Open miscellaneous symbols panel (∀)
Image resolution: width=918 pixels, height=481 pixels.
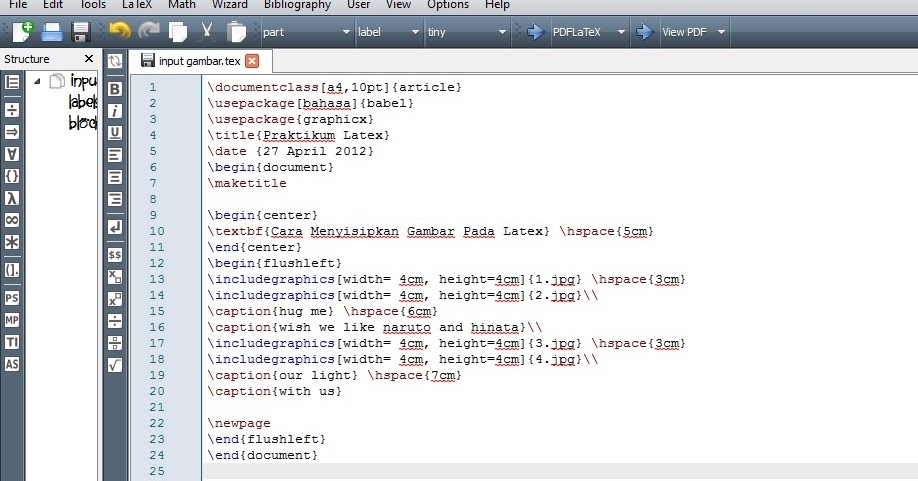pos(12,154)
